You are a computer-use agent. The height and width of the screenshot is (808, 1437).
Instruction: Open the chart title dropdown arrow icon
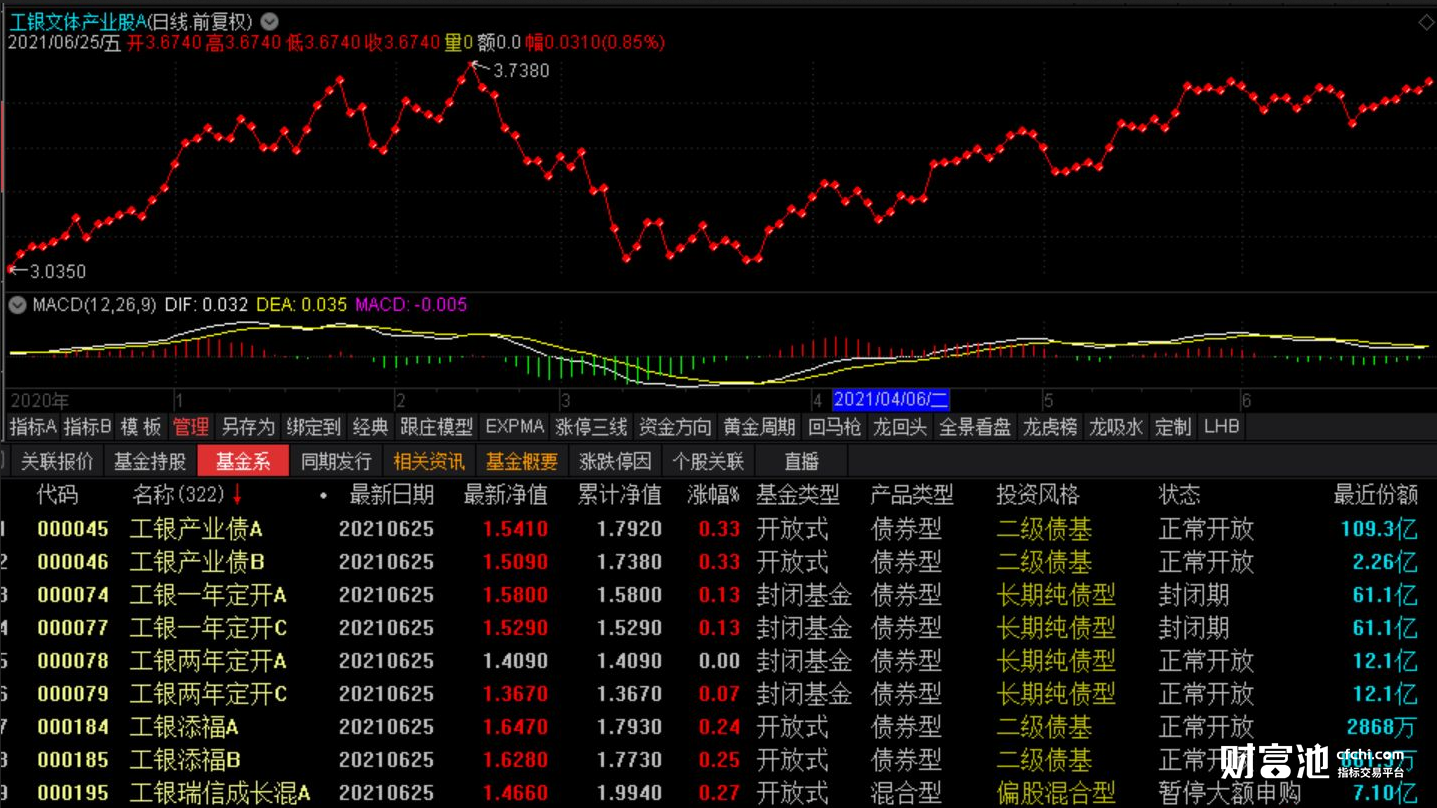(x=270, y=21)
